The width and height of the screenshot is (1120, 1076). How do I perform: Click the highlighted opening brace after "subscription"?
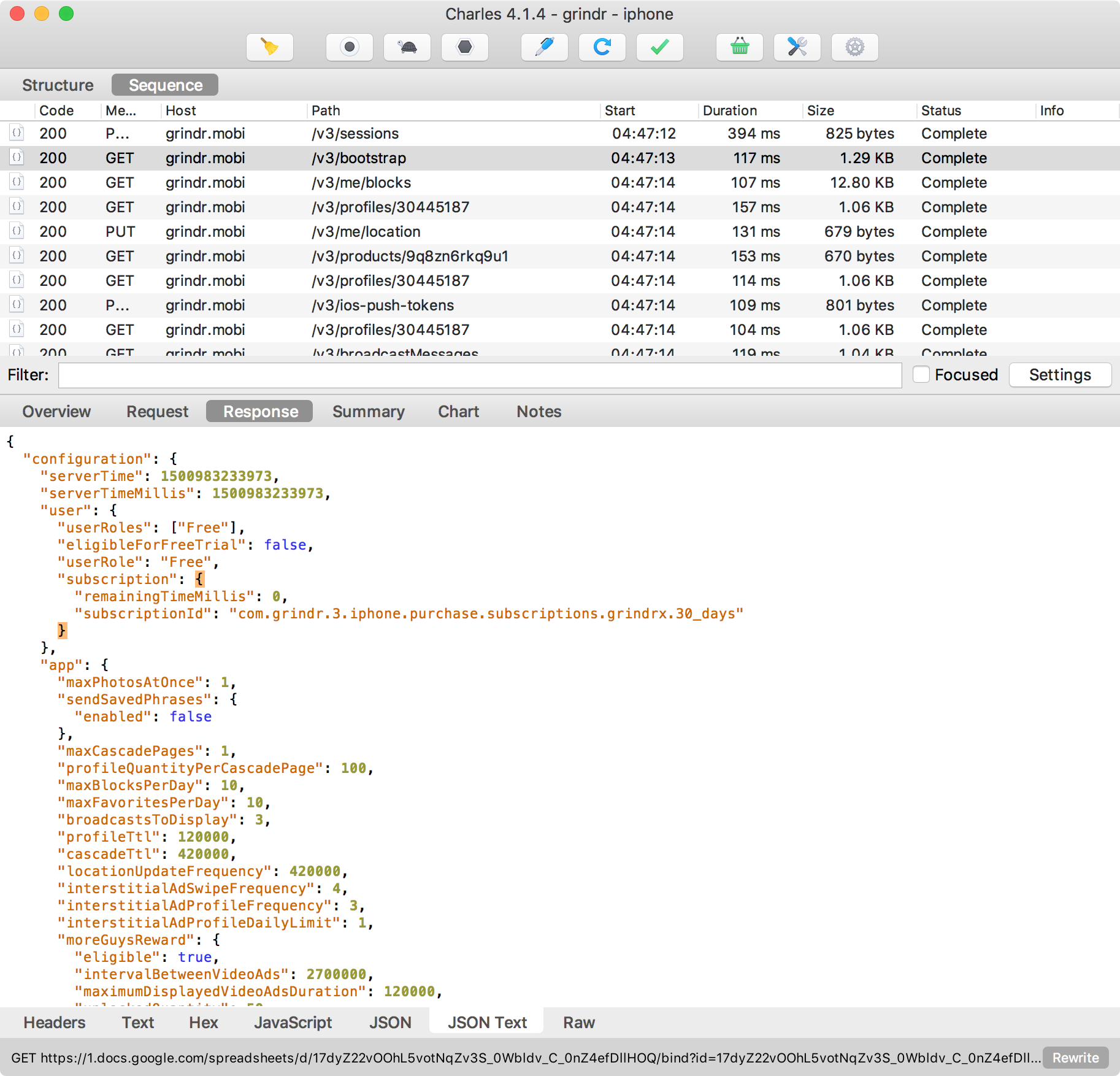(199, 579)
